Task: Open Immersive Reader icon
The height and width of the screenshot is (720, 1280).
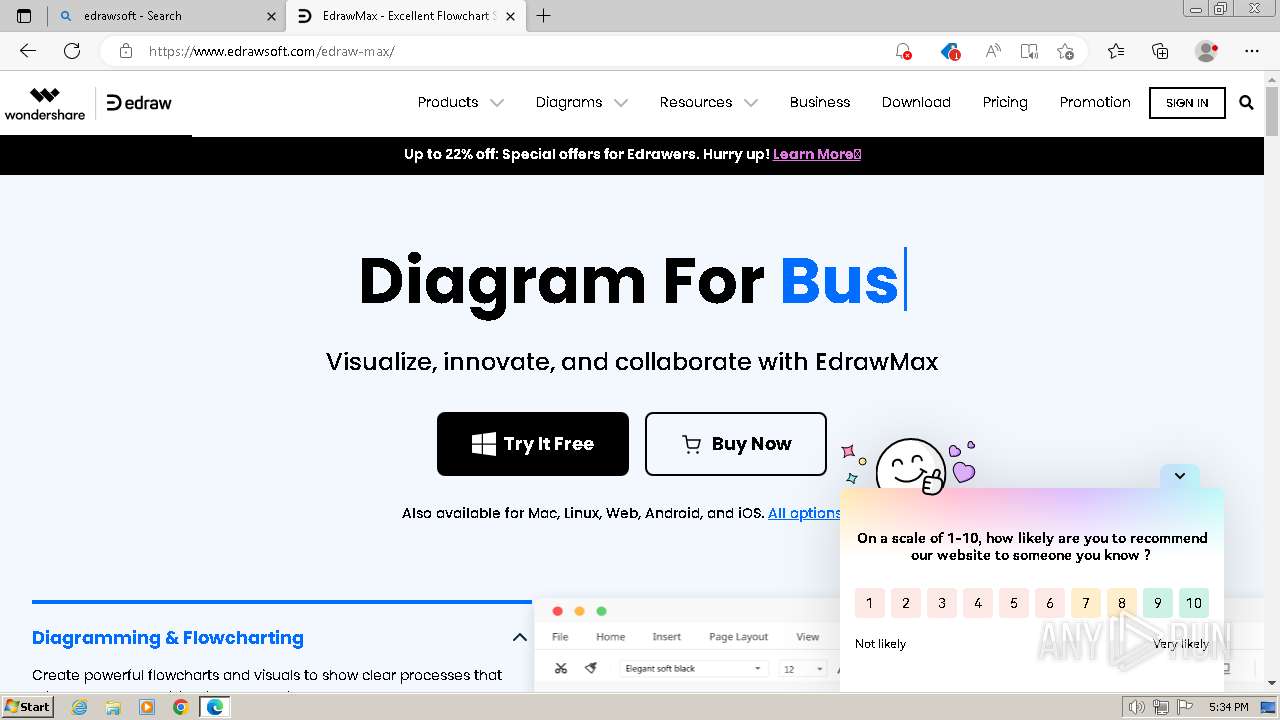Action: pyautogui.click(x=1029, y=51)
